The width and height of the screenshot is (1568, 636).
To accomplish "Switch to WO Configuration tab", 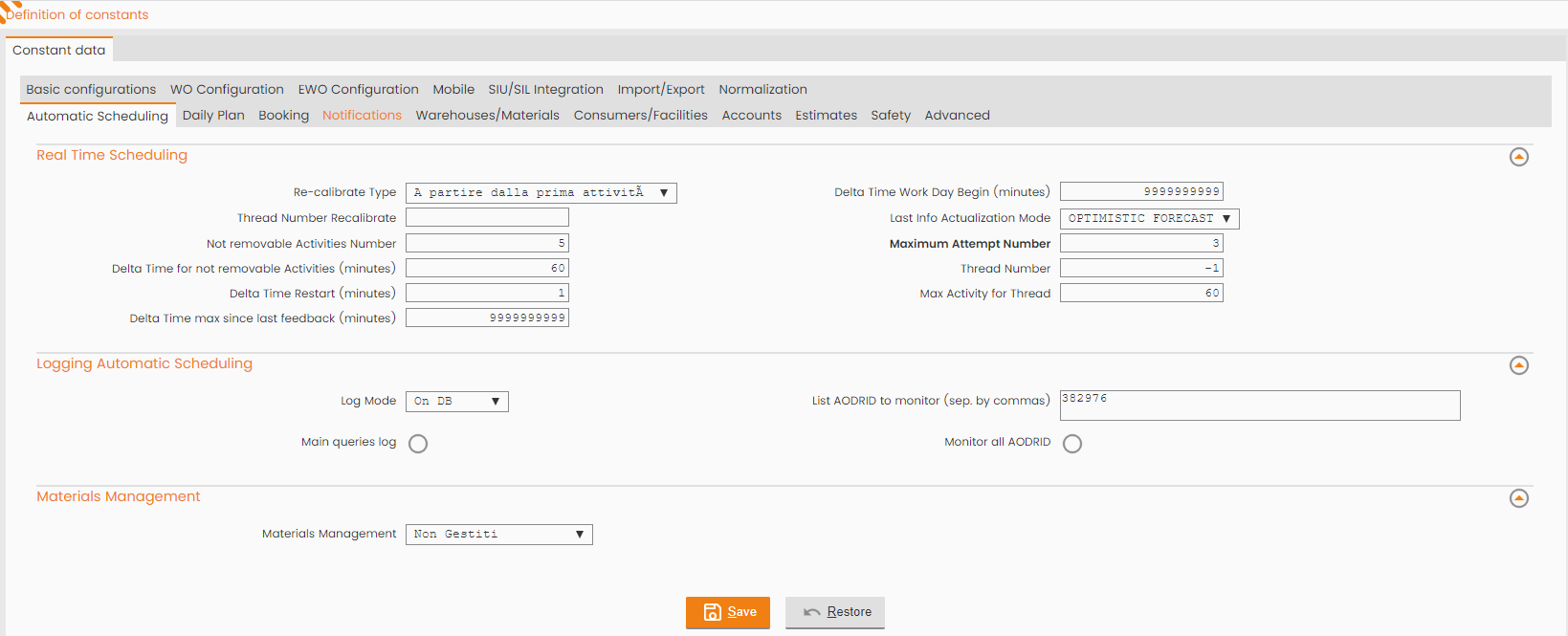I will [227, 89].
